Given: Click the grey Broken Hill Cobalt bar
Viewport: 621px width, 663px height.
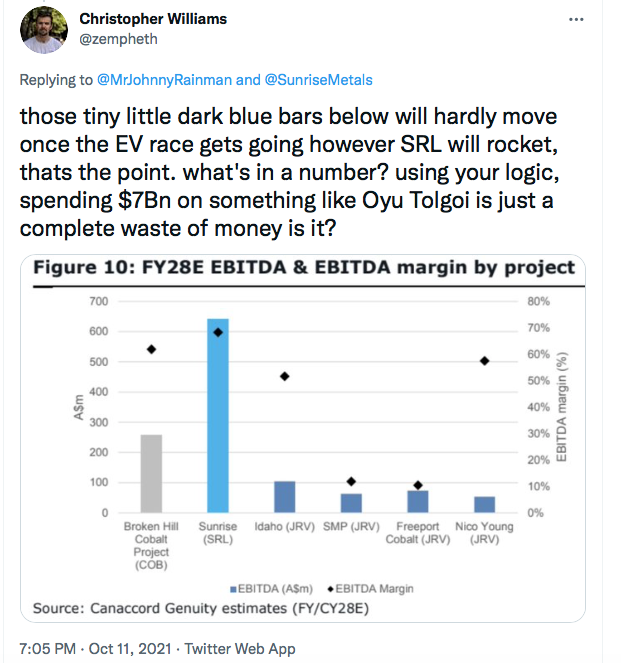Looking at the screenshot, I should coord(151,474).
